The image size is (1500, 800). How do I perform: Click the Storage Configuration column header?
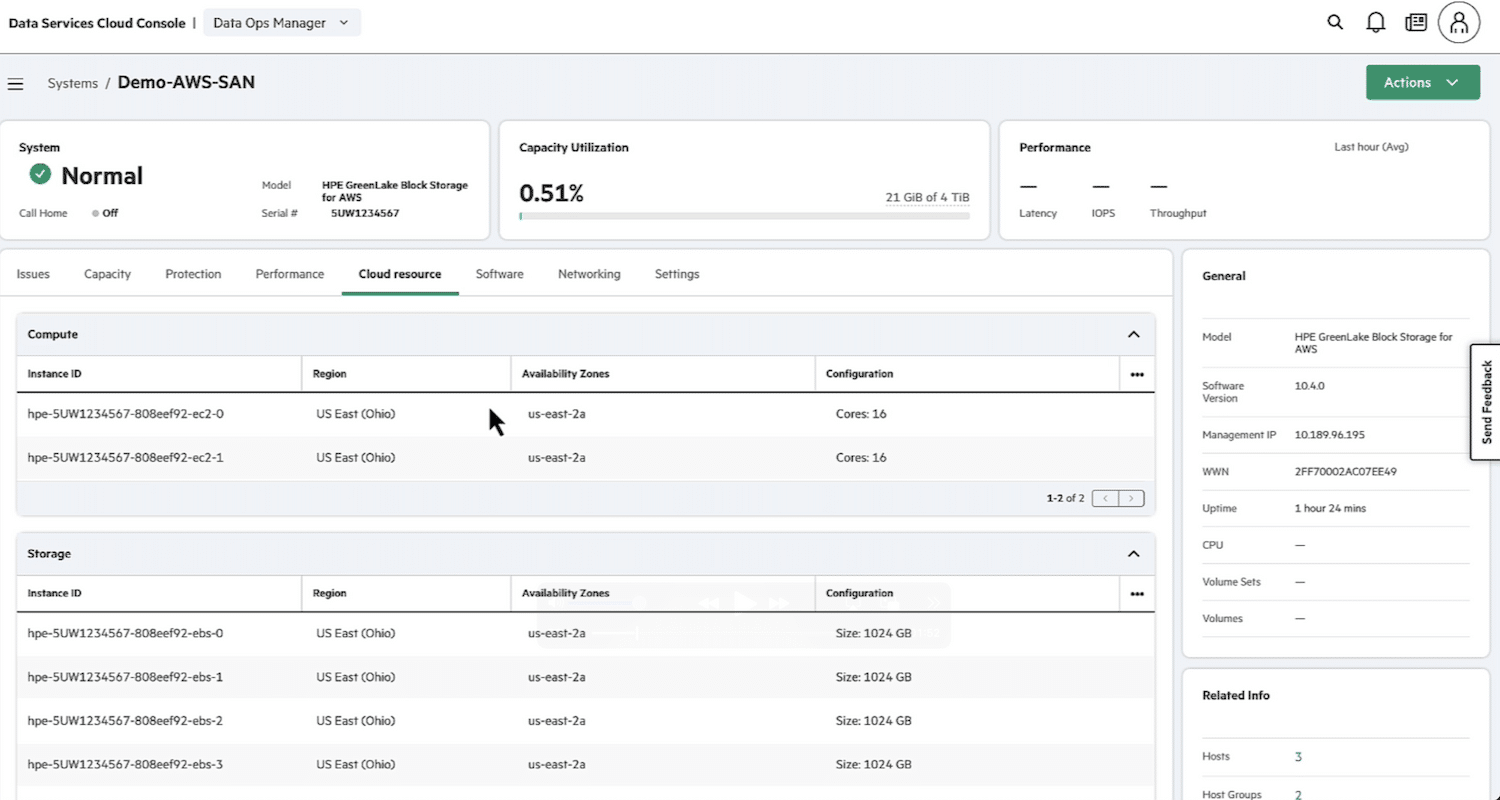click(x=967, y=593)
